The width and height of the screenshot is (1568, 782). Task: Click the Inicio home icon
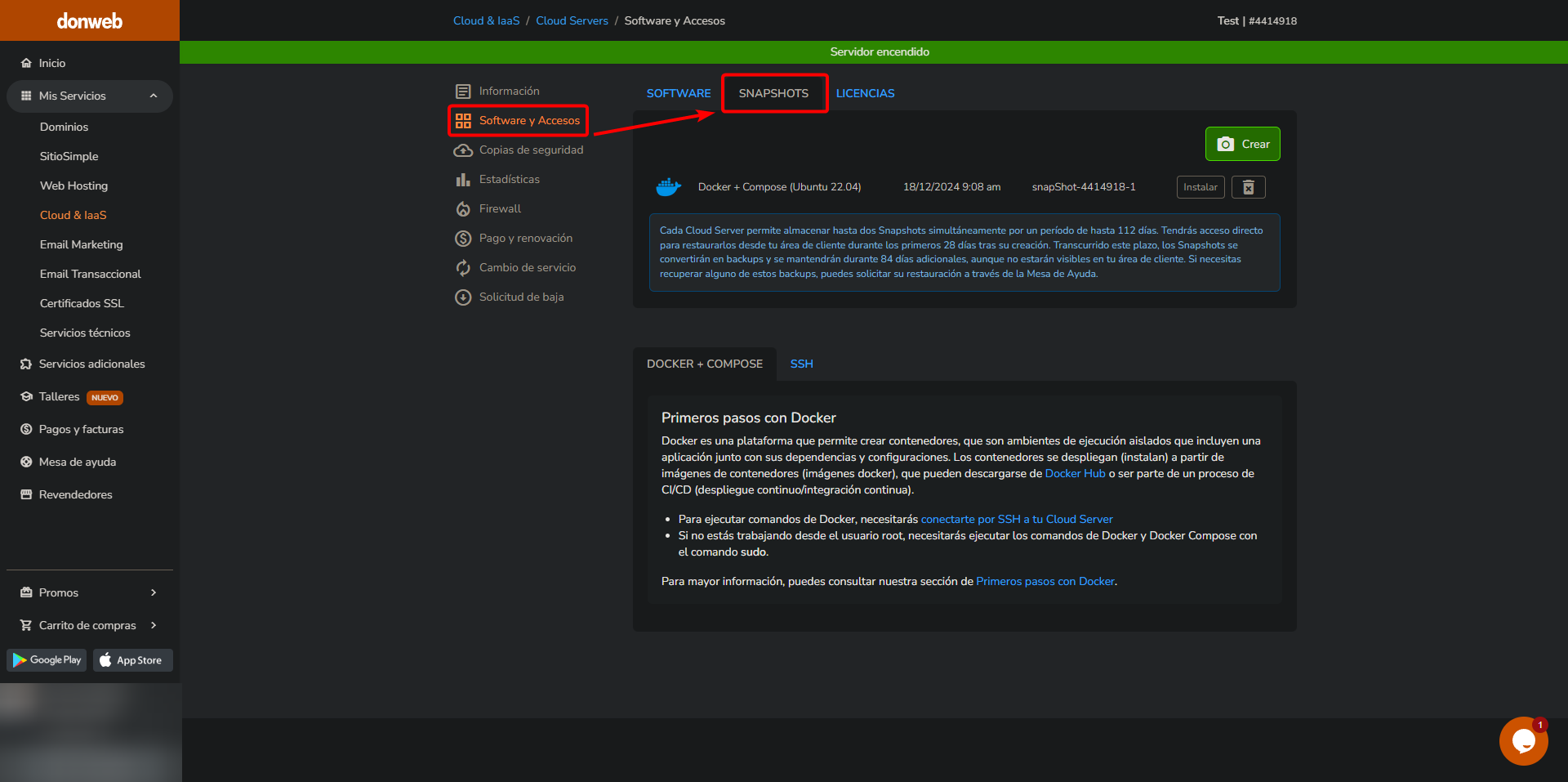click(x=26, y=63)
